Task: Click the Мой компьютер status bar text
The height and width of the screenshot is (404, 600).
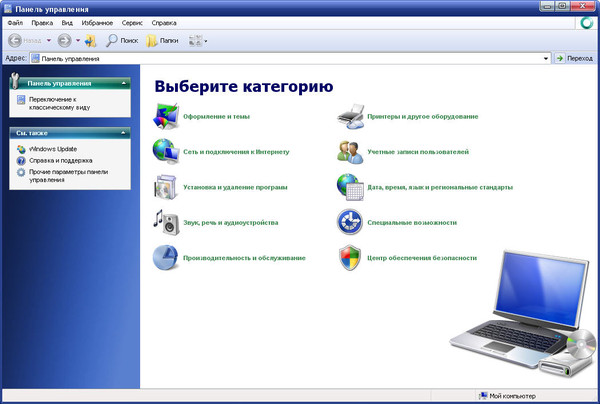Action: click(x=512, y=396)
